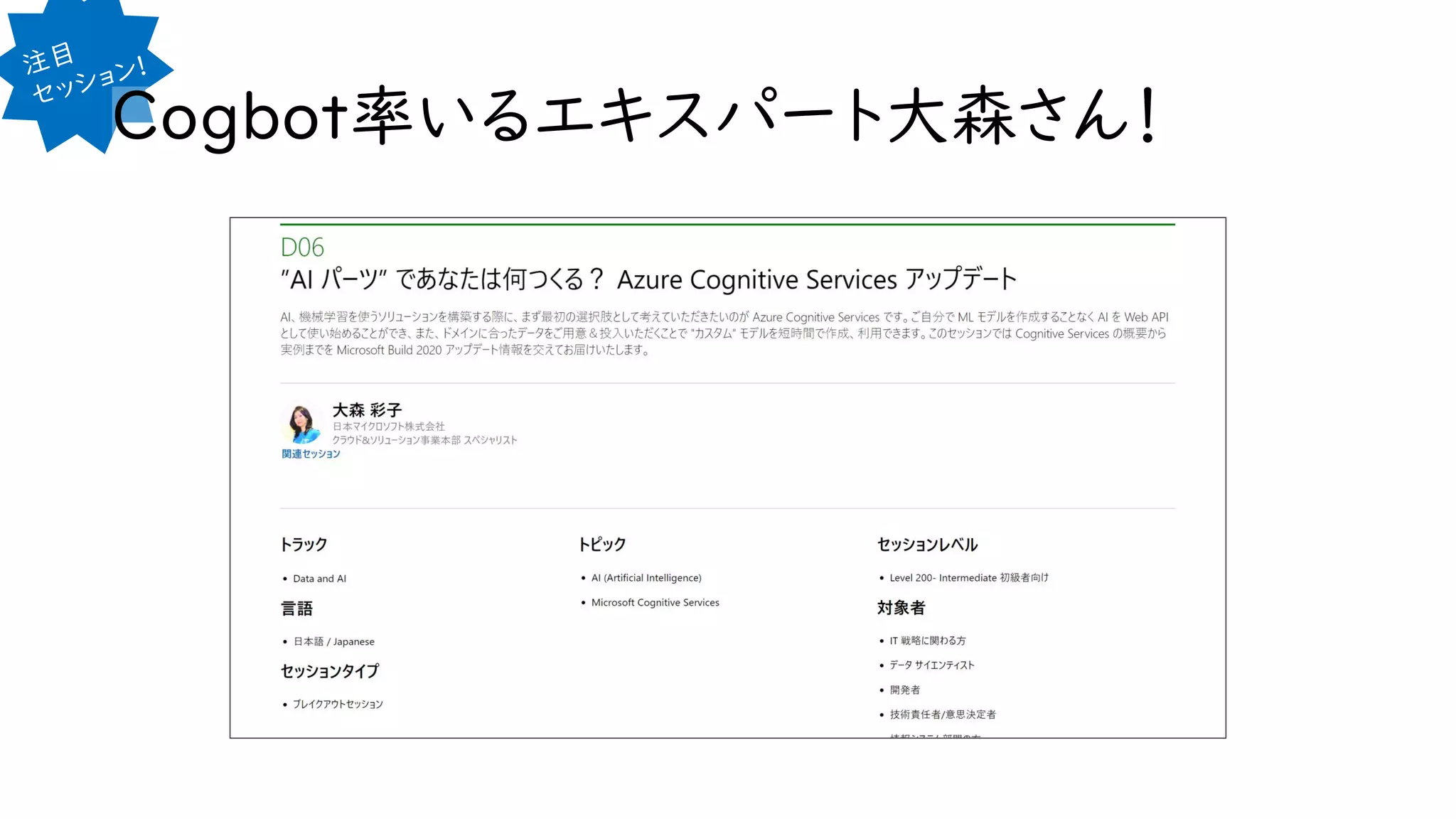Open the 関連セッション link

(x=311, y=454)
